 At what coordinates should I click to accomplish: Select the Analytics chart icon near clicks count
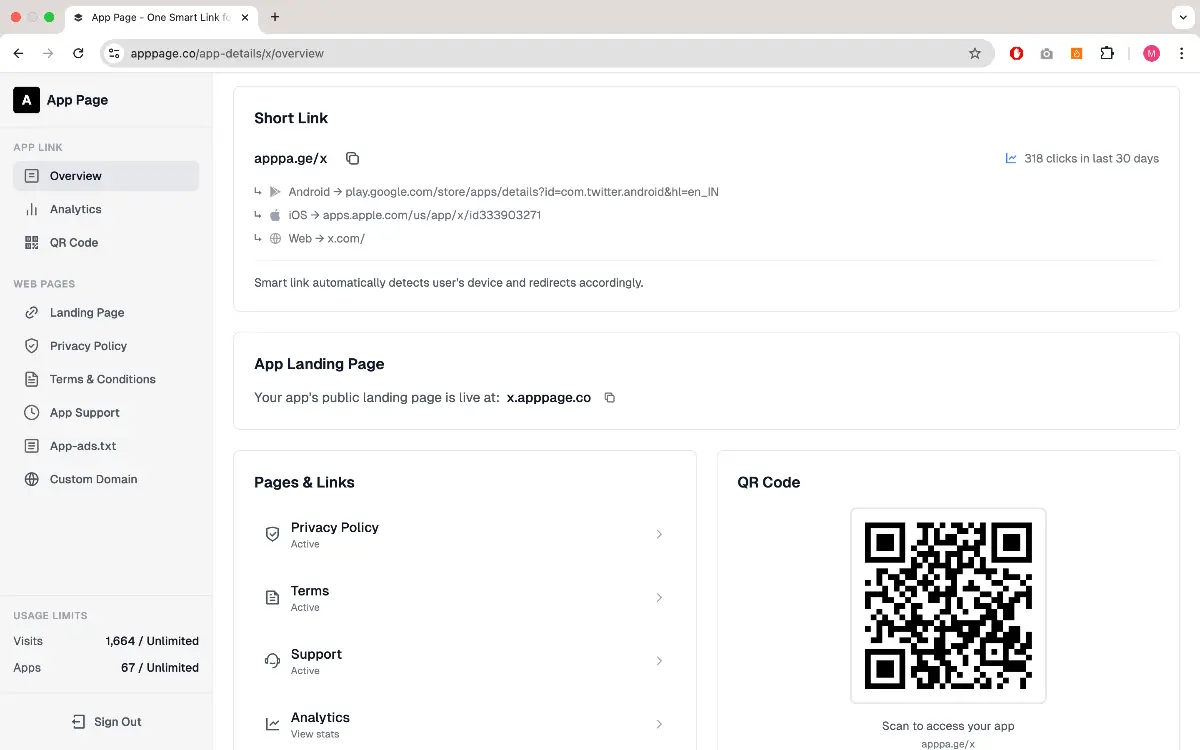1010,158
